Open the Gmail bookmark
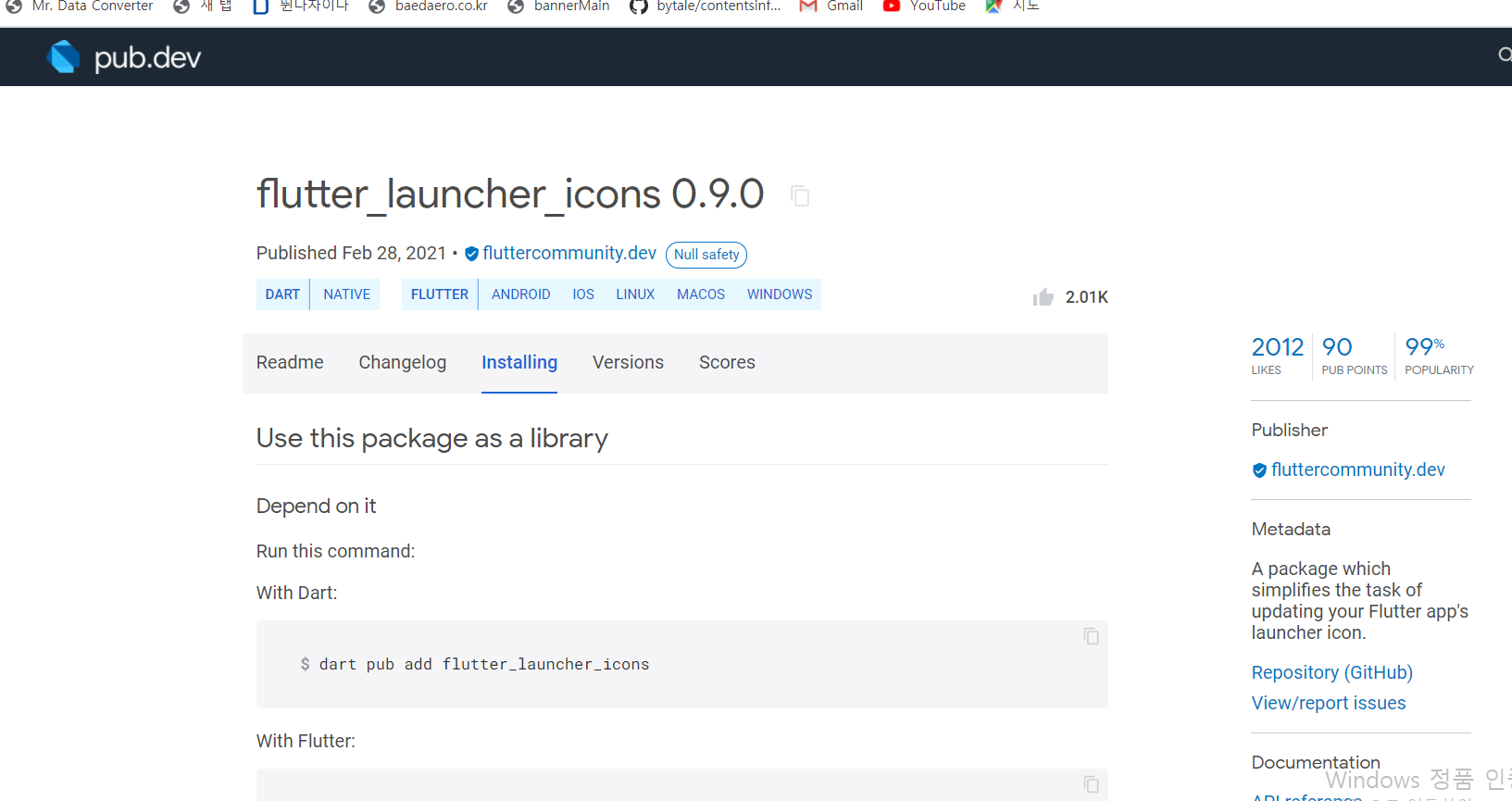 coord(831,6)
